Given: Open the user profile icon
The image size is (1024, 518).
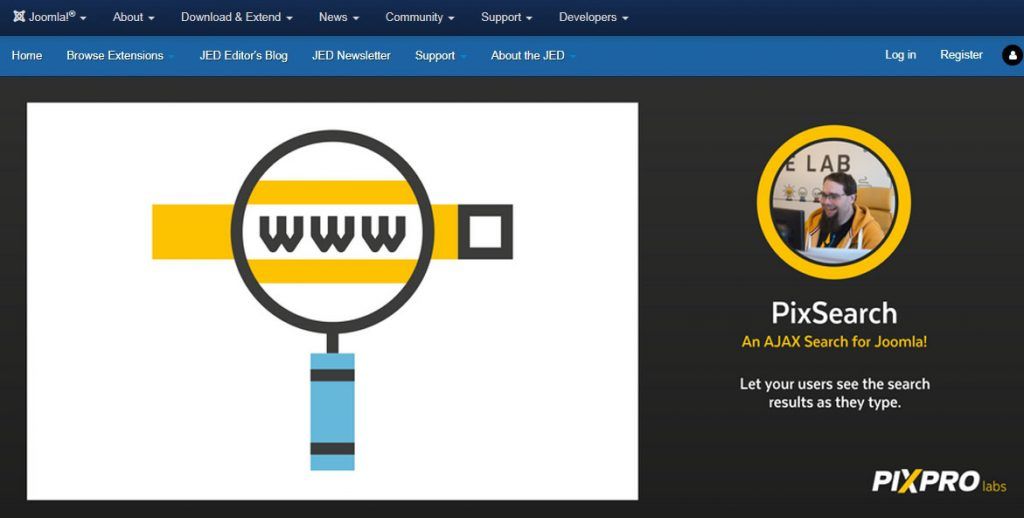Looking at the screenshot, I should (x=1012, y=56).
